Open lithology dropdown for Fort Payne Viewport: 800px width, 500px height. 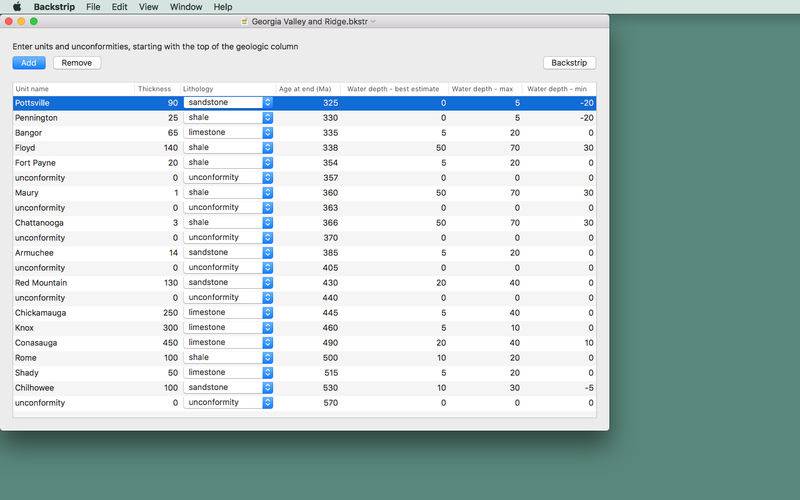click(268, 163)
